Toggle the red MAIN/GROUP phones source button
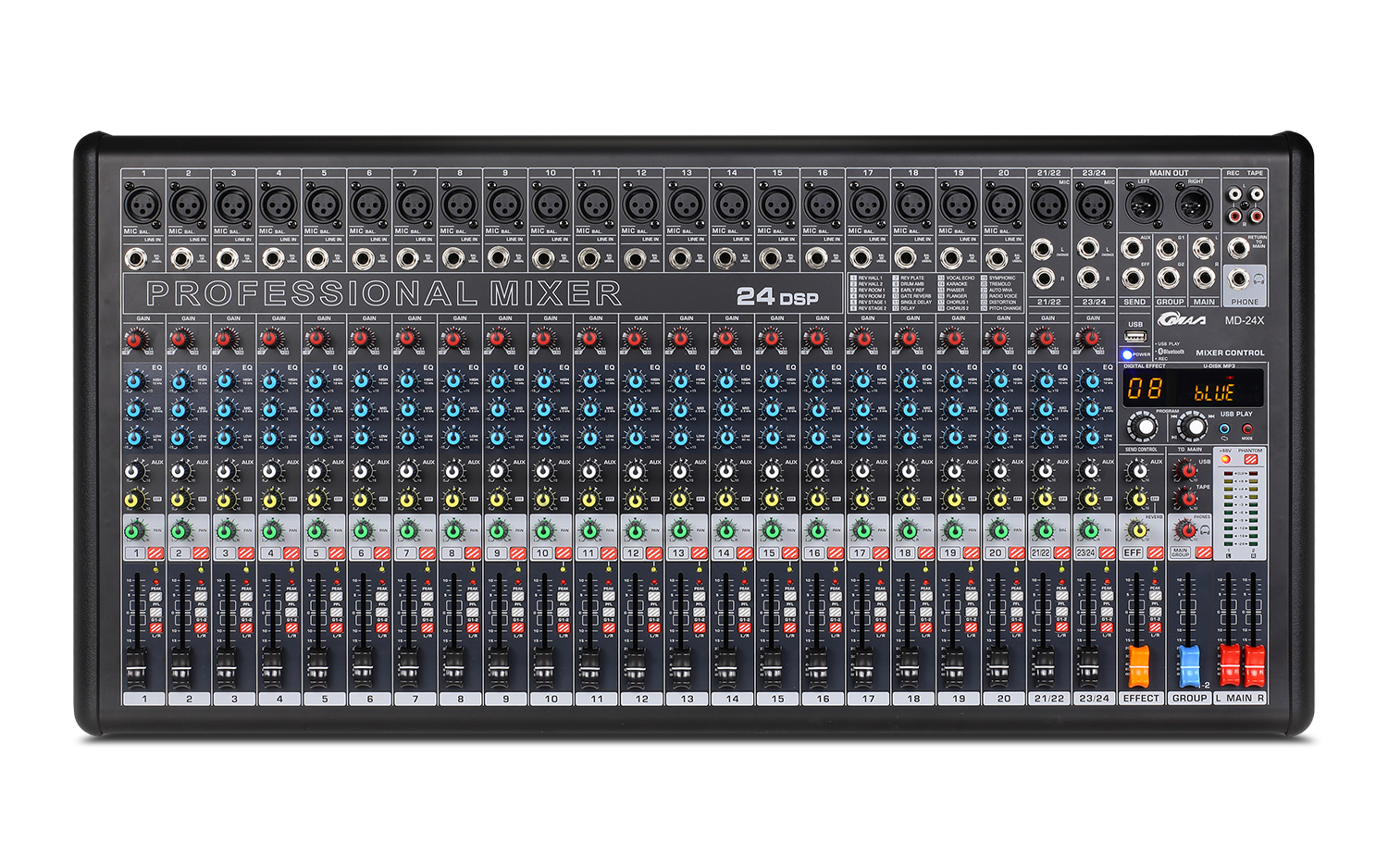1388x868 pixels. click(1203, 553)
